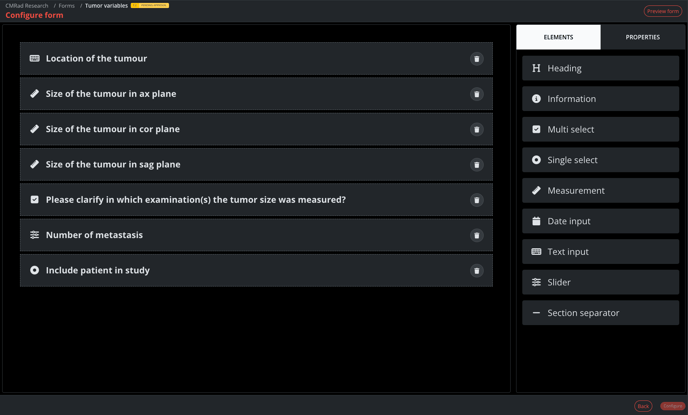Delete the Include patient in study field
The height and width of the screenshot is (415, 688).
(x=477, y=271)
